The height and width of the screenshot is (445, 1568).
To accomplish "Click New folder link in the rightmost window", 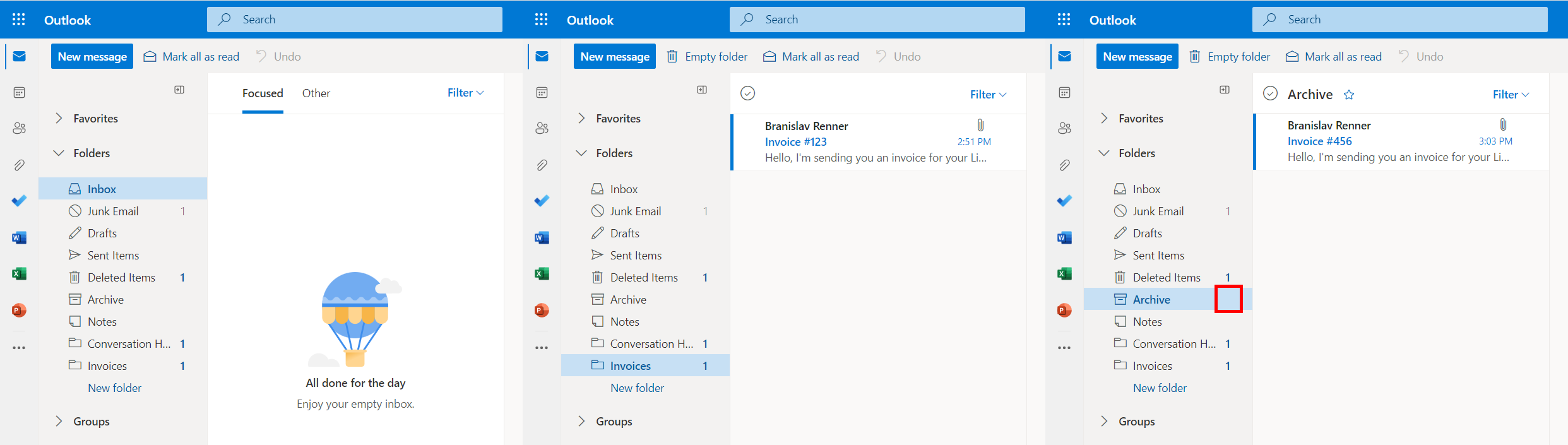I will pyautogui.click(x=1160, y=388).
